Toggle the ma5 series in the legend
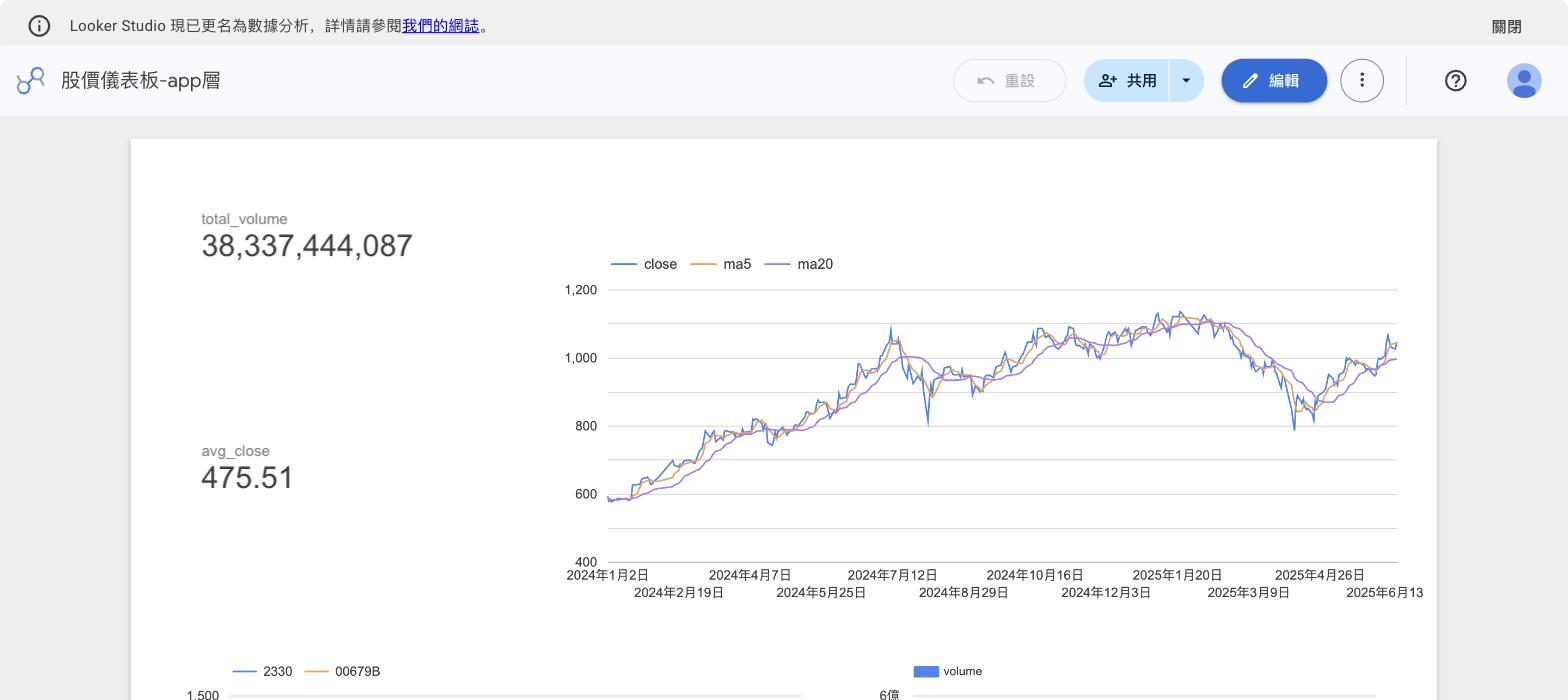 (x=721, y=264)
